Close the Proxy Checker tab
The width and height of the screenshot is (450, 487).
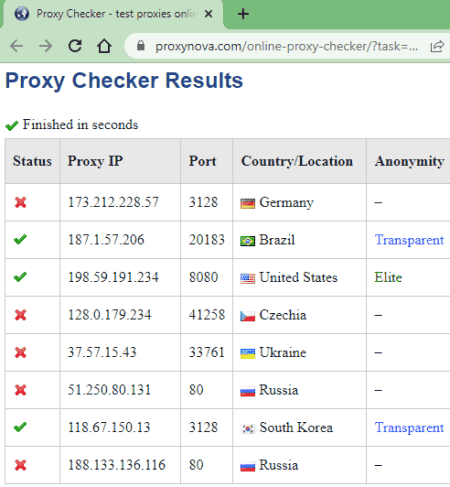point(208,14)
